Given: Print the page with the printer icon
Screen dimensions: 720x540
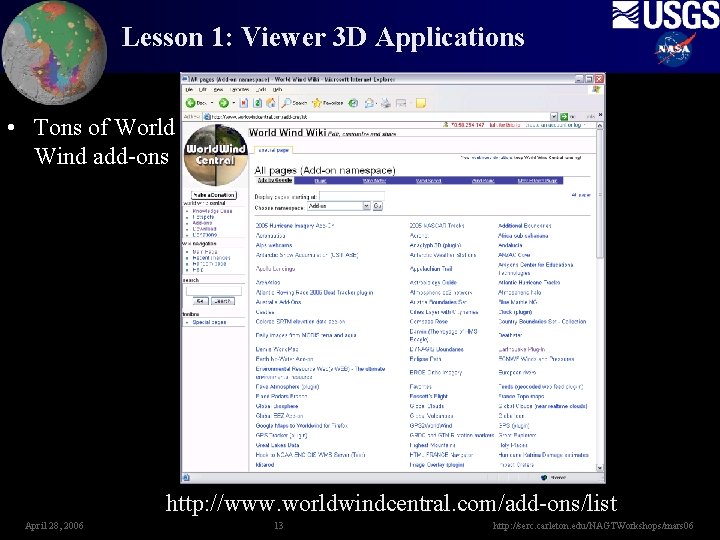Looking at the screenshot, I should click(x=386, y=103).
